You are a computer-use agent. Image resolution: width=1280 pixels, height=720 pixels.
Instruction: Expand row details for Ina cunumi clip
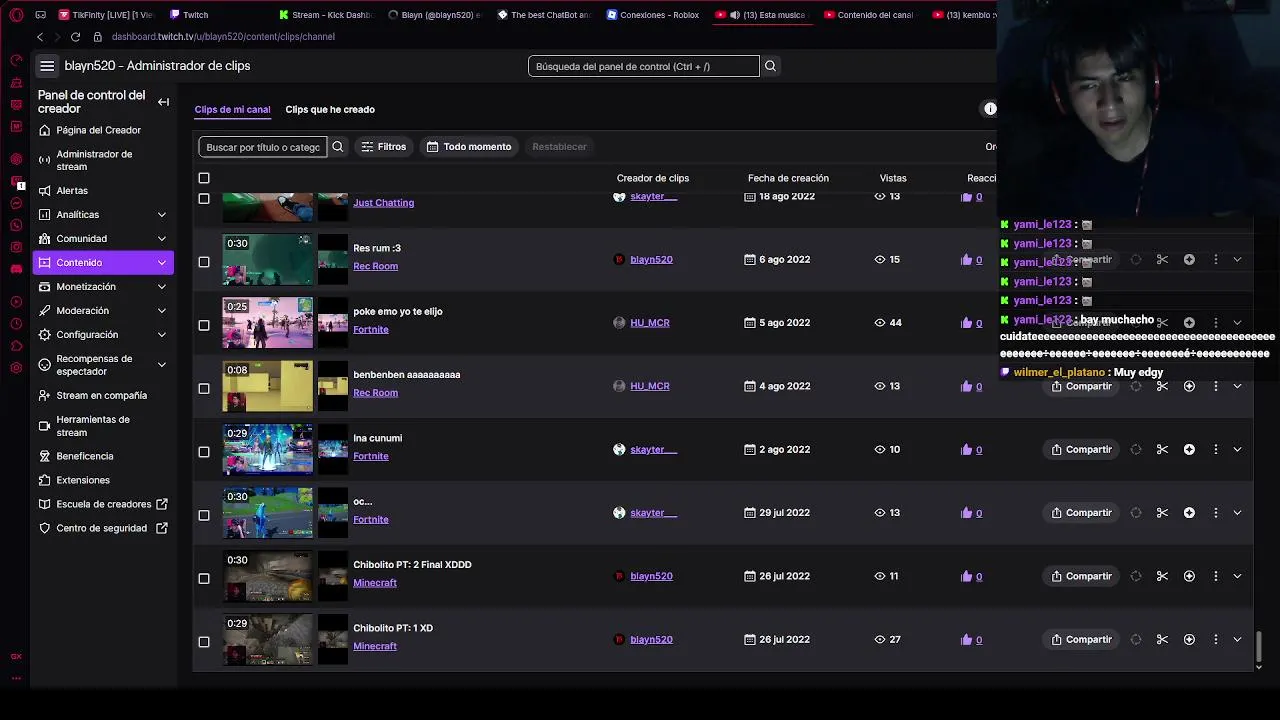point(1237,450)
